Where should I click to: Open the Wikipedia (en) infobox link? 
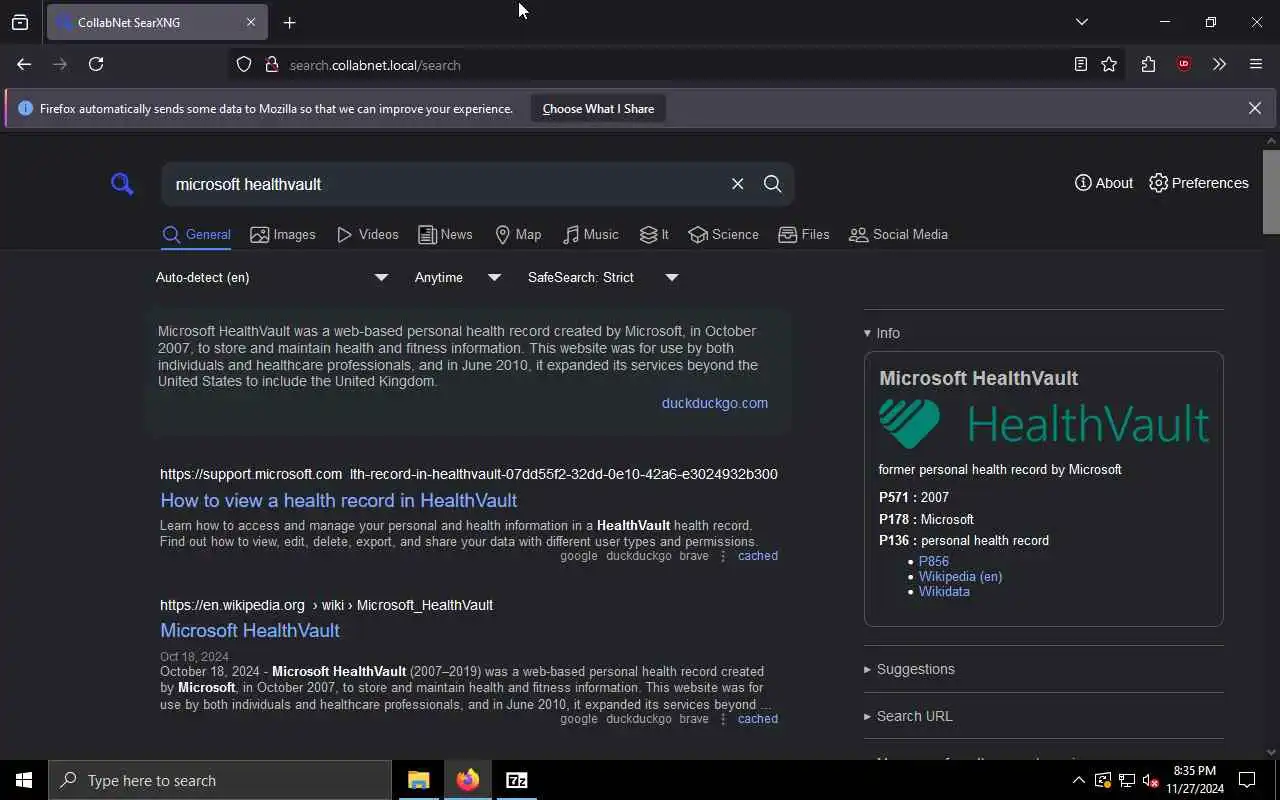[x=960, y=576]
